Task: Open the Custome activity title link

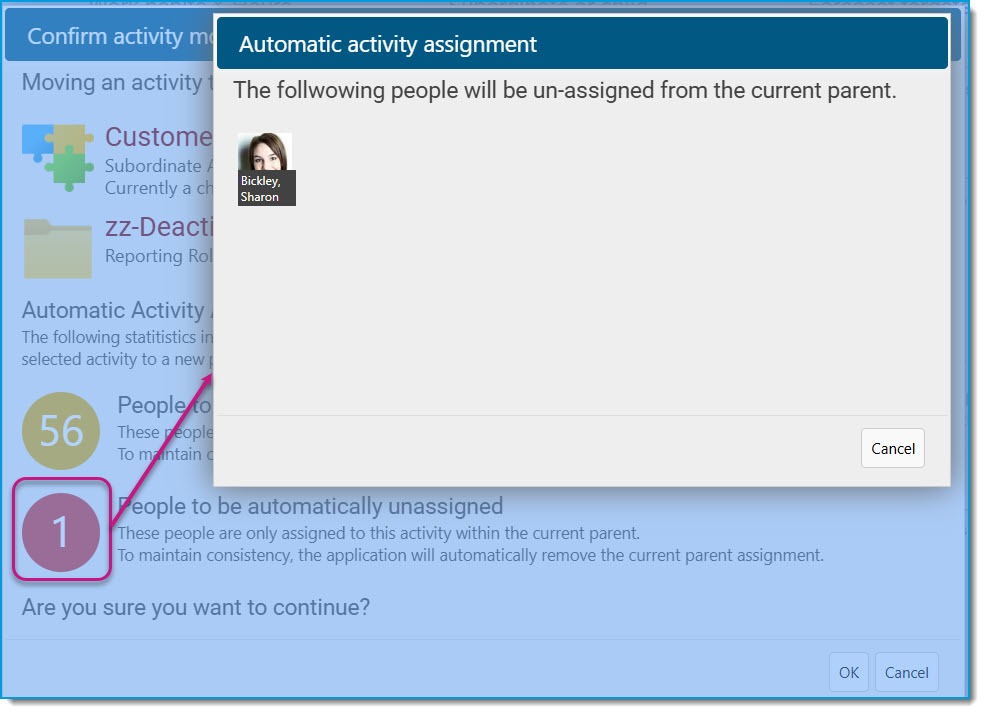Action: [159, 137]
